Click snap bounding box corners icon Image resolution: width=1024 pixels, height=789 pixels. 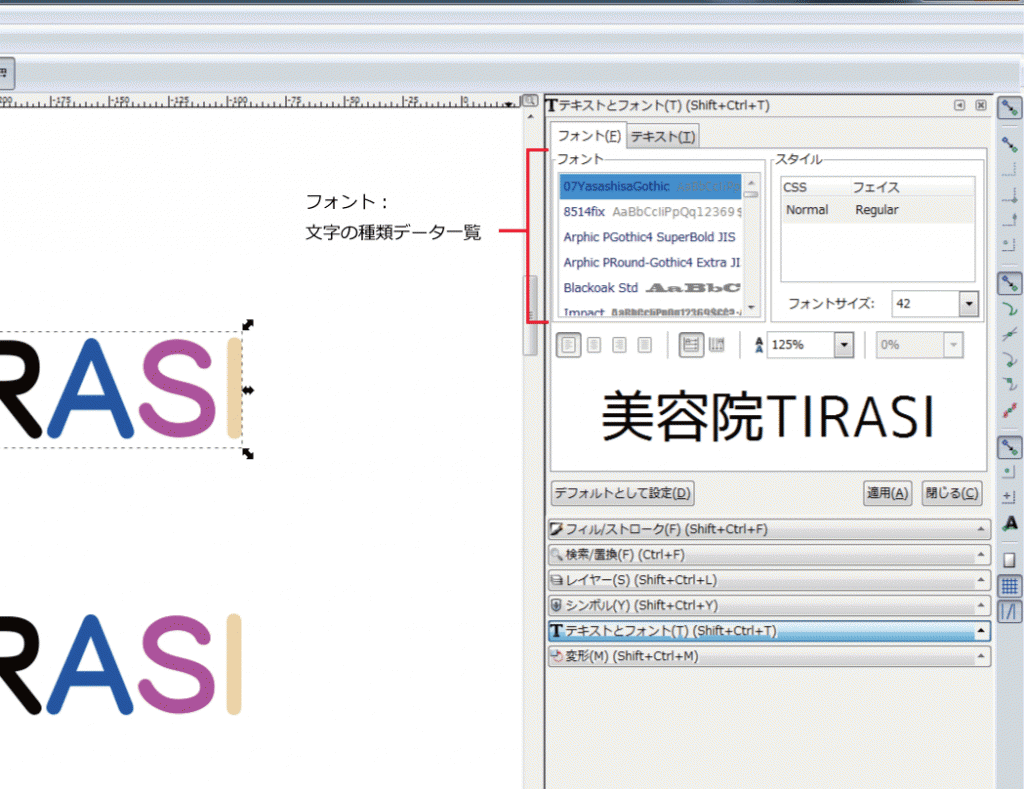click(x=1010, y=195)
